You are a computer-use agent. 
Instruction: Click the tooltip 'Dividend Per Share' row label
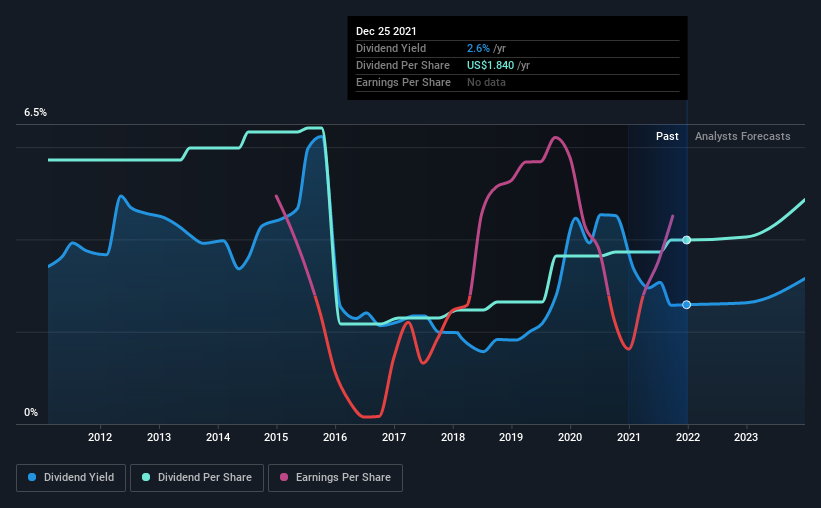[403, 65]
